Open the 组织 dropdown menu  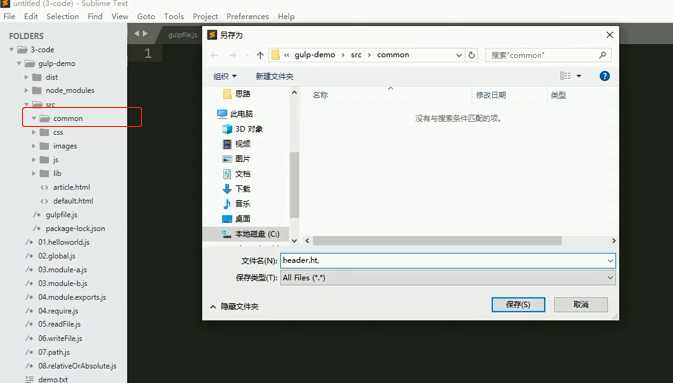tap(225, 76)
